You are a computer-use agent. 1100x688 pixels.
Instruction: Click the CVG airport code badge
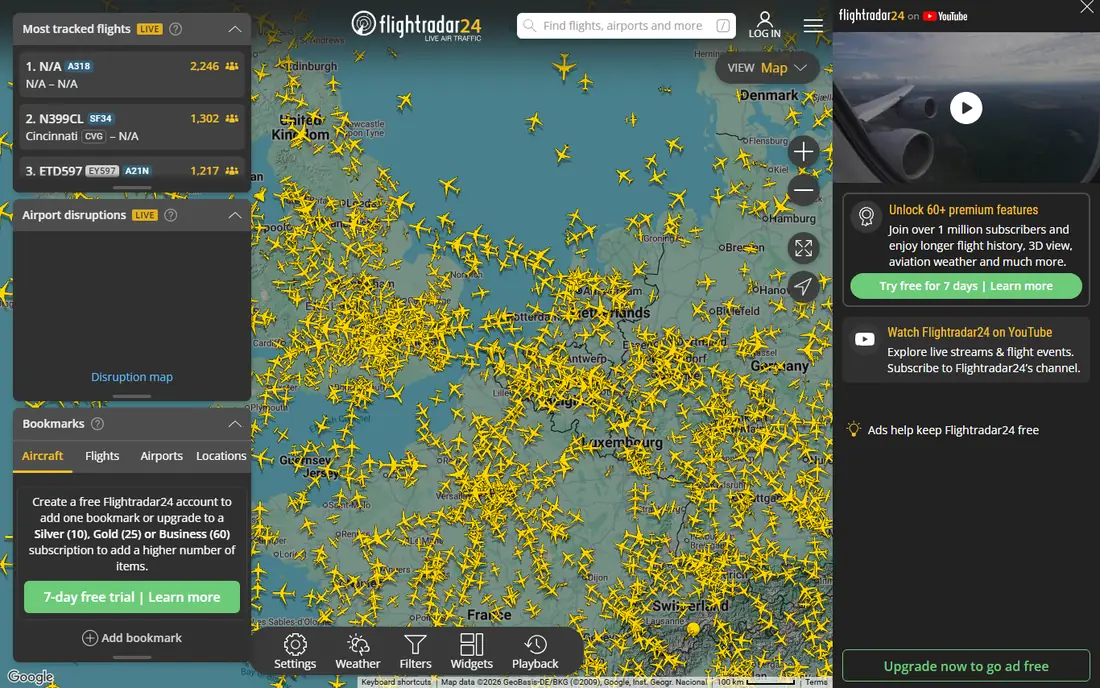(x=94, y=136)
